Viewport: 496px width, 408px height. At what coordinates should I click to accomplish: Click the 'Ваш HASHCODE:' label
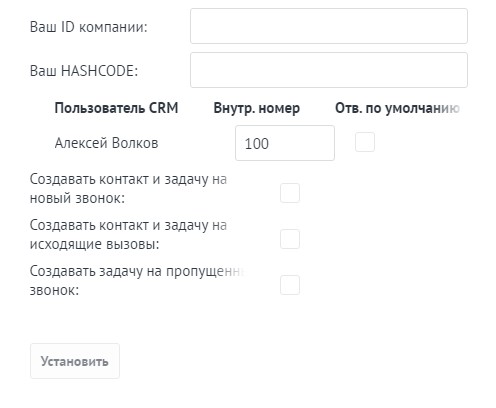84,71
